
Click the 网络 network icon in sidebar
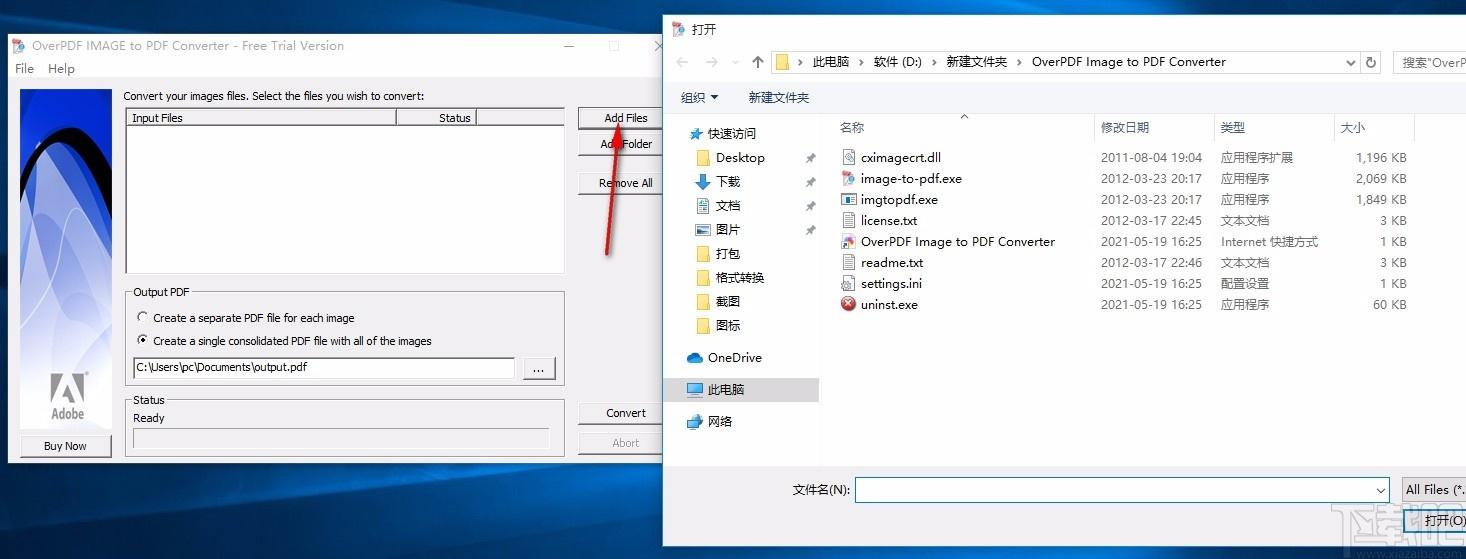pos(695,422)
